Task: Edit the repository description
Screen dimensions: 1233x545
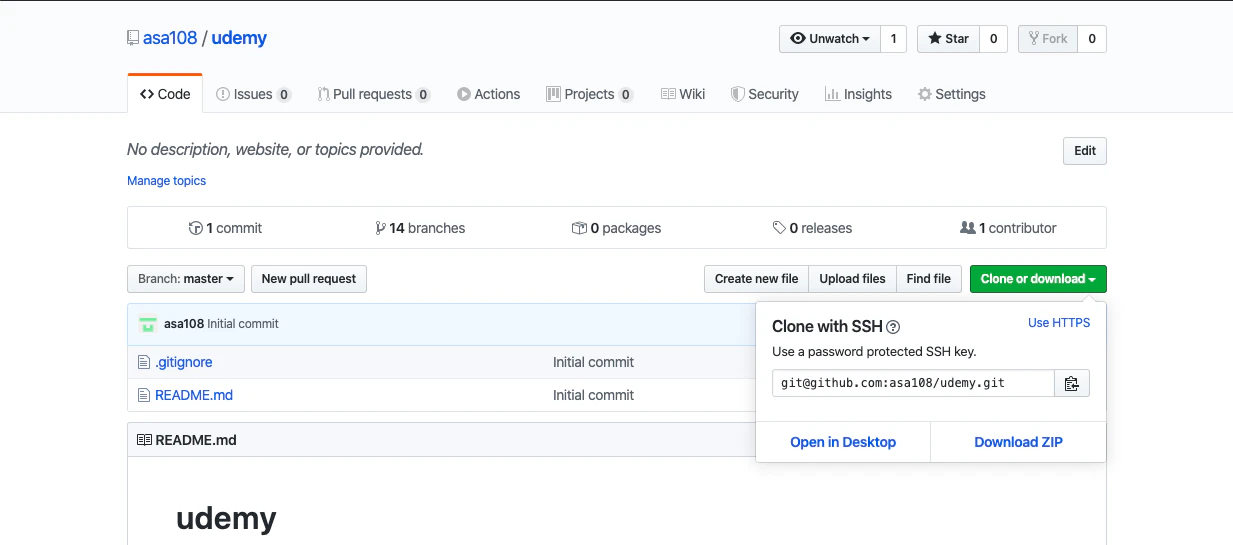Action: pos(1085,151)
